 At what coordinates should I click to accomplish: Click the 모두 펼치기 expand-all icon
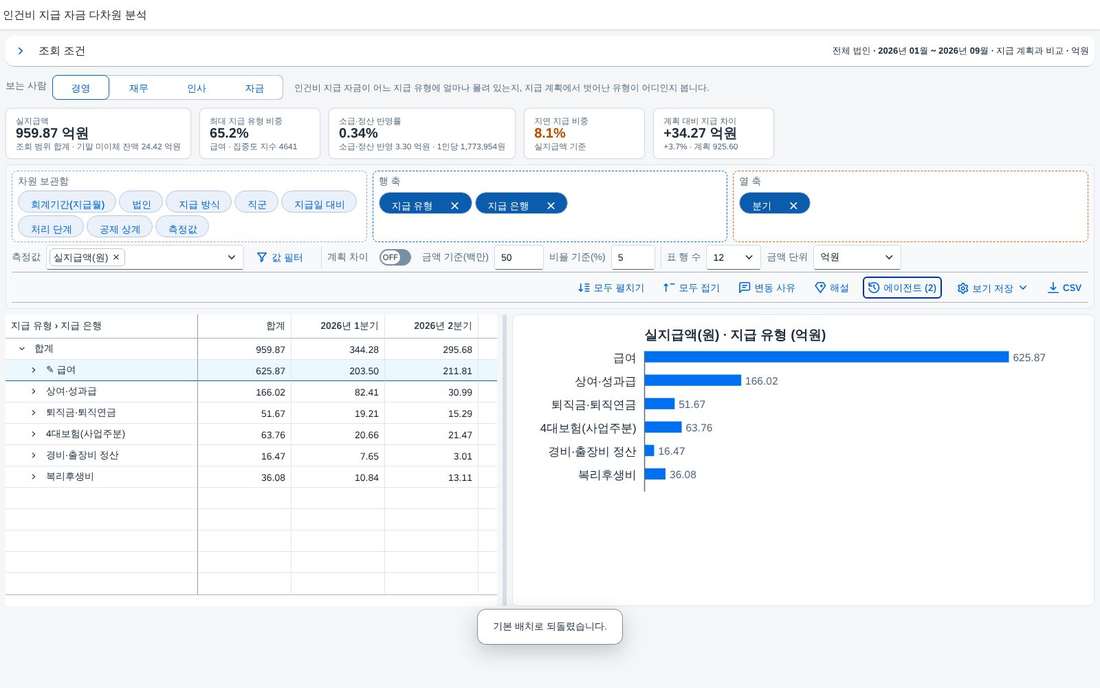point(583,288)
